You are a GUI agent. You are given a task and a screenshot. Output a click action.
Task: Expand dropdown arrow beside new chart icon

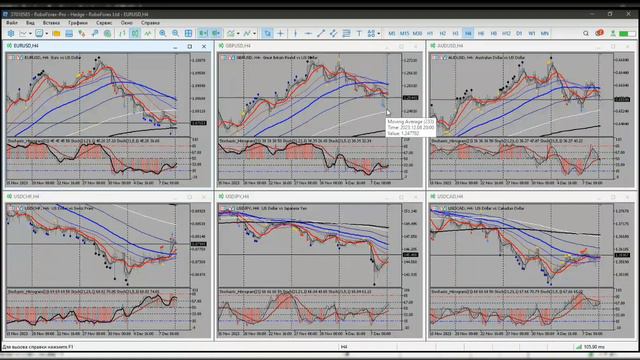coord(30,33)
